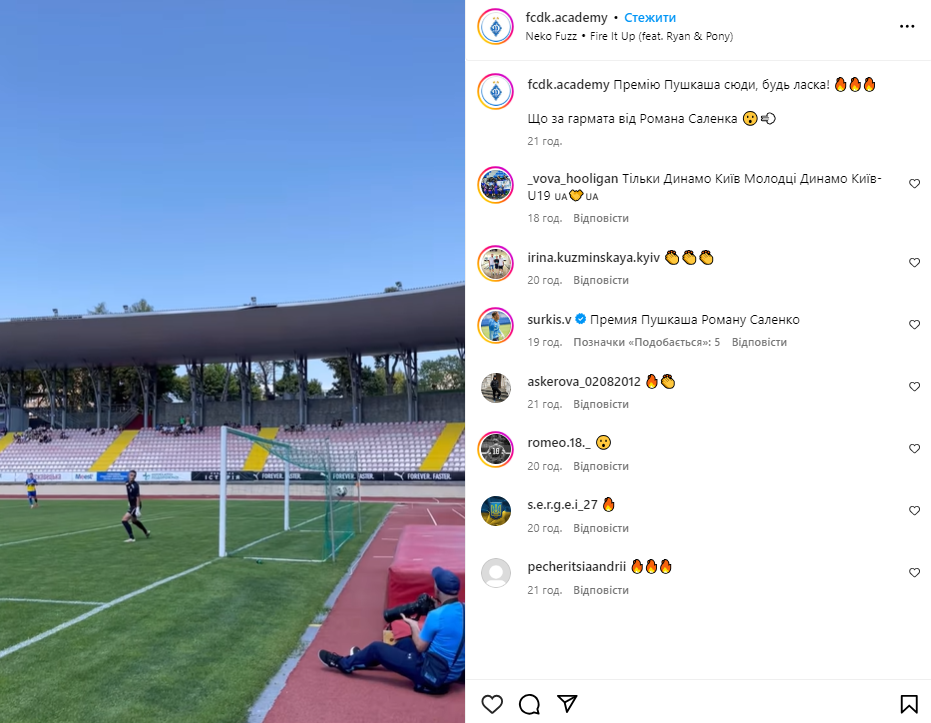Like the surkis.v comment

tap(914, 325)
